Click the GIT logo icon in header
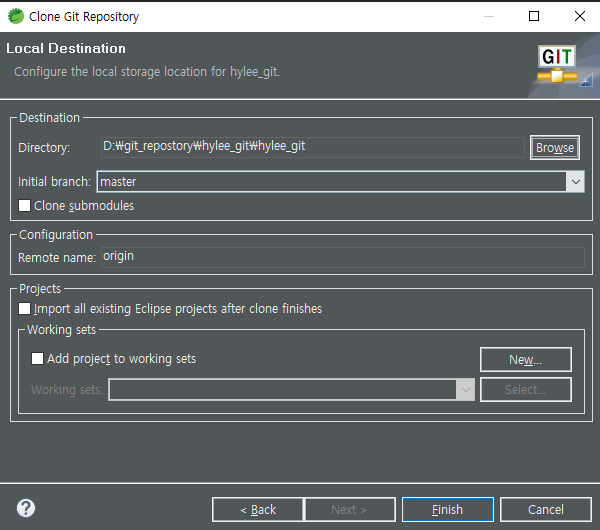600x530 pixels. pyautogui.click(x=555, y=65)
